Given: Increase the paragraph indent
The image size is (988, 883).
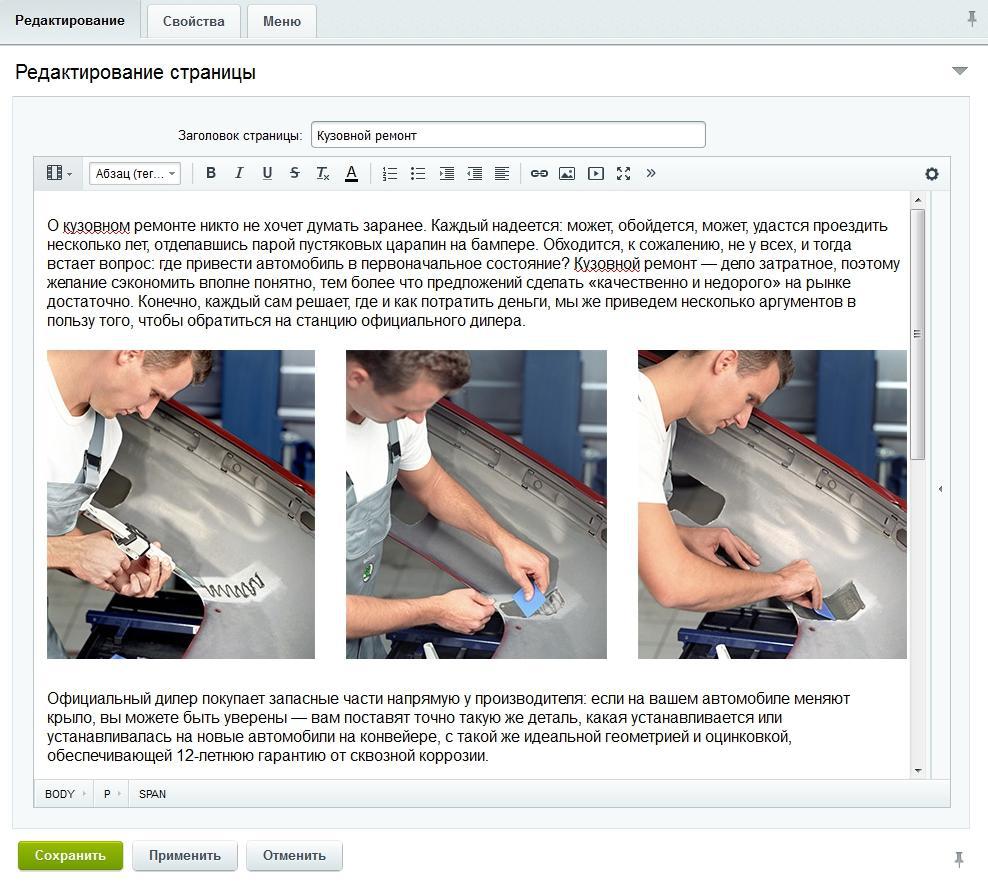Looking at the screenshot, I should click(x=447, y=173).
